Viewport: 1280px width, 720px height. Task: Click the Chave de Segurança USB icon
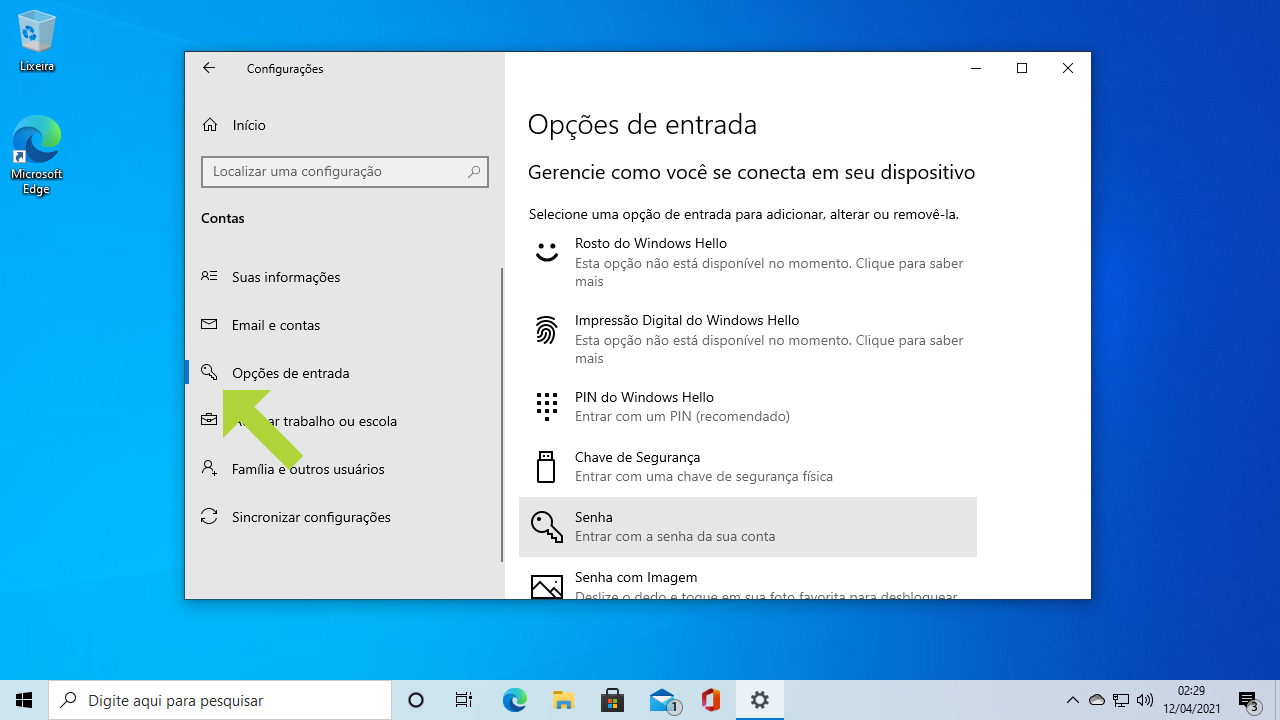[546, 467]
